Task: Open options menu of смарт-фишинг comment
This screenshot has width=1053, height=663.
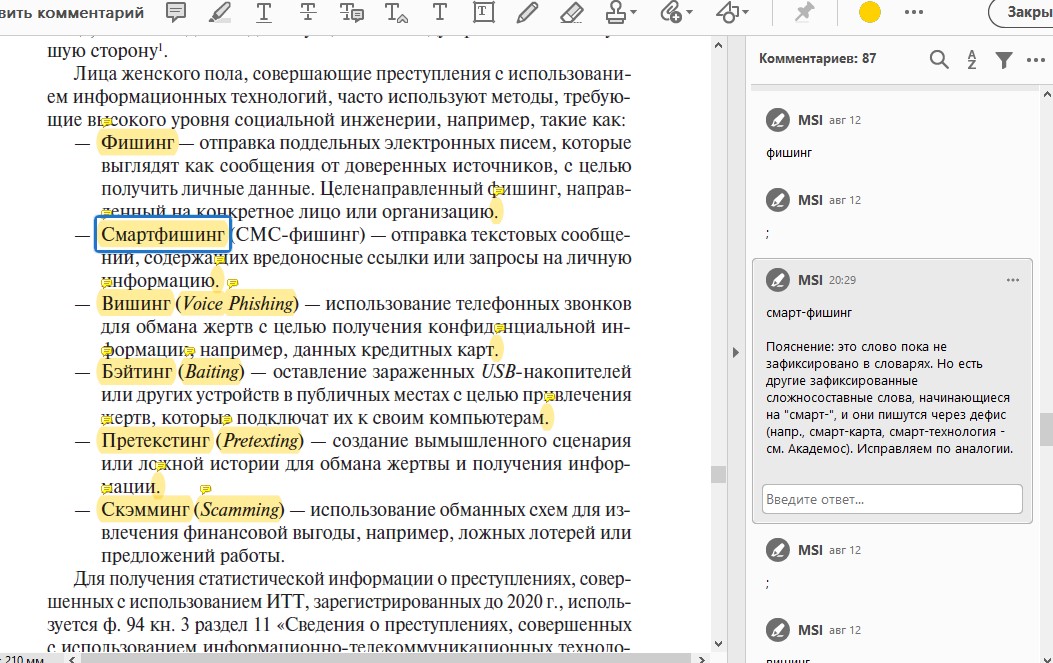Action: (x=1013, y=280)
